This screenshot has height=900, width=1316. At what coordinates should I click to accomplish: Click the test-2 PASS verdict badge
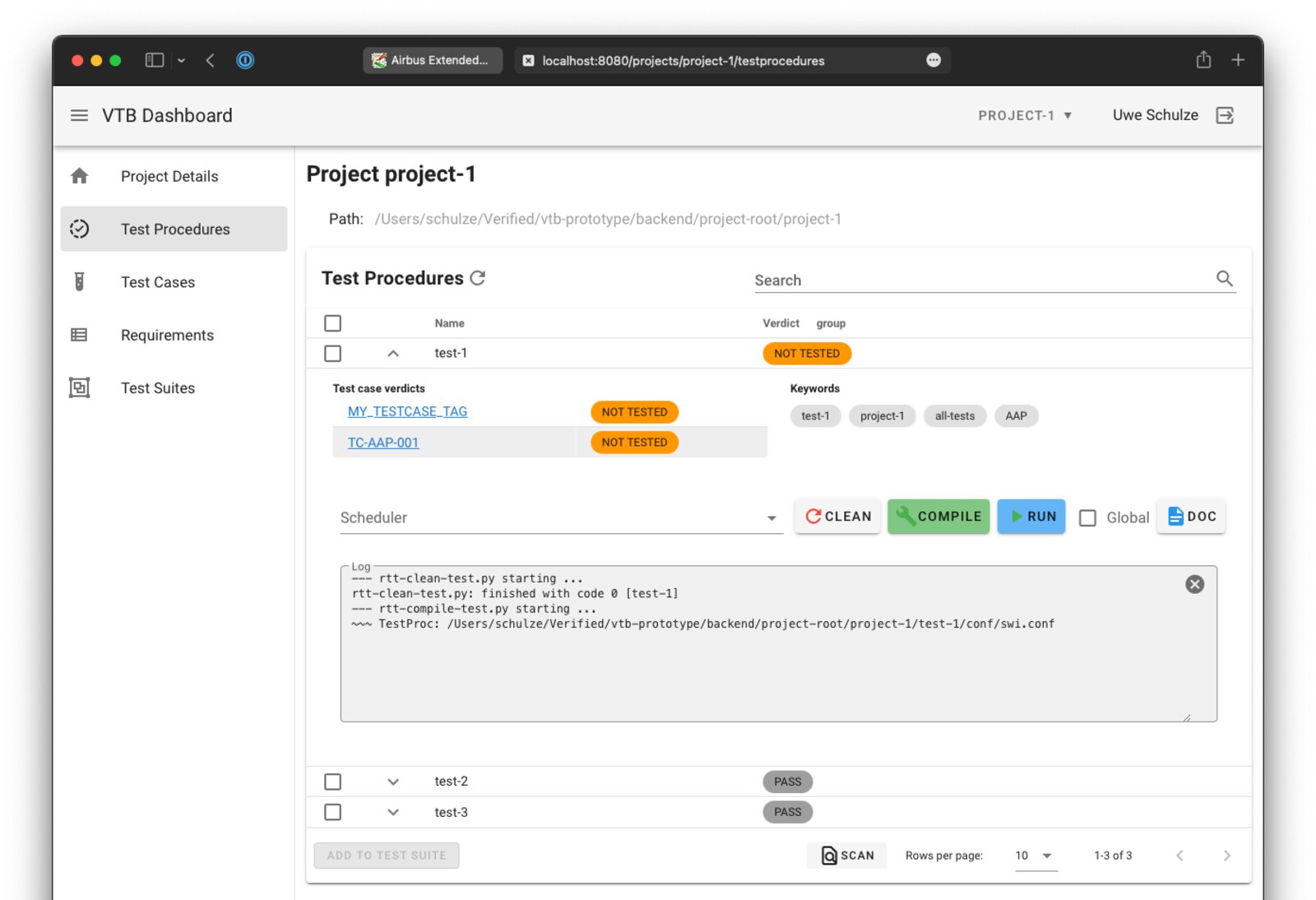[787, 782]
